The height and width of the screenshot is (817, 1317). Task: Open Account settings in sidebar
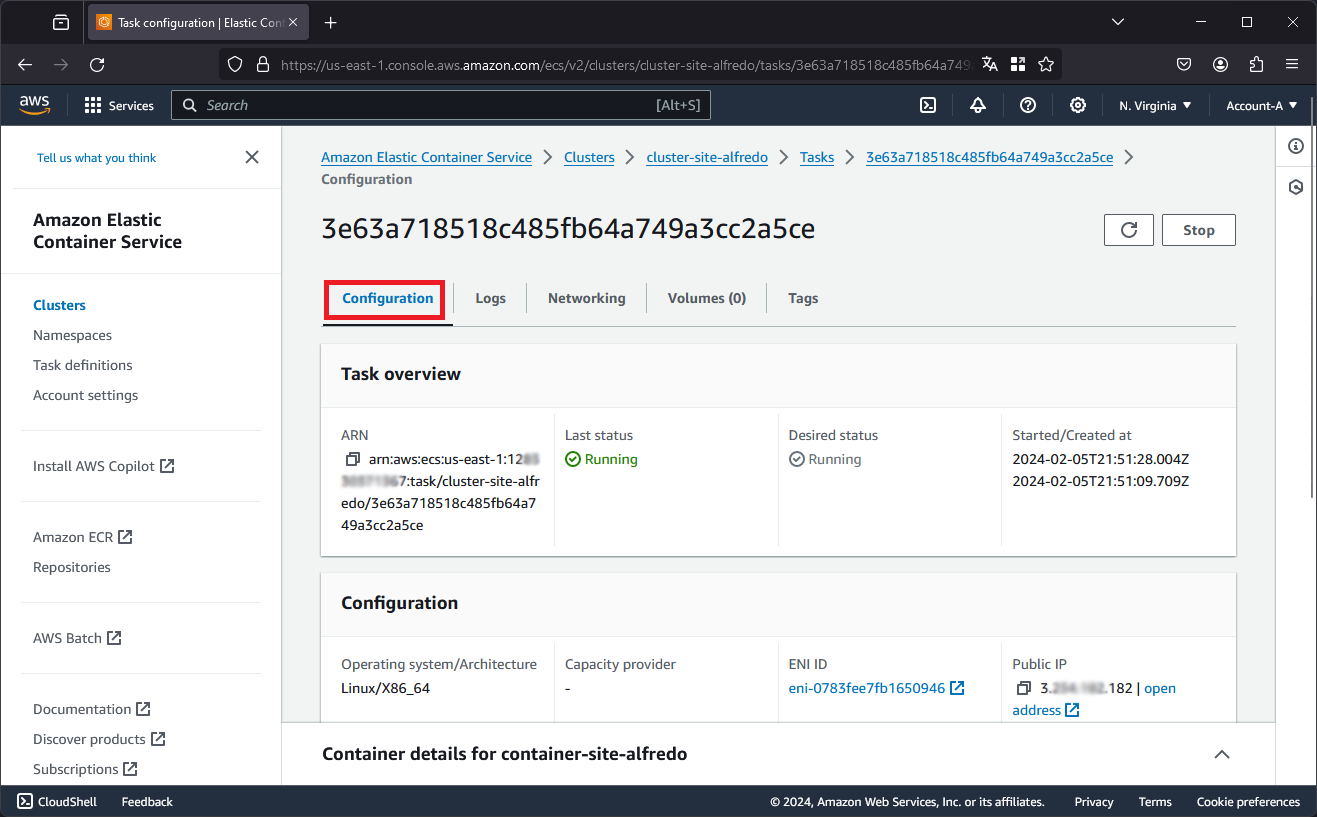86,395
